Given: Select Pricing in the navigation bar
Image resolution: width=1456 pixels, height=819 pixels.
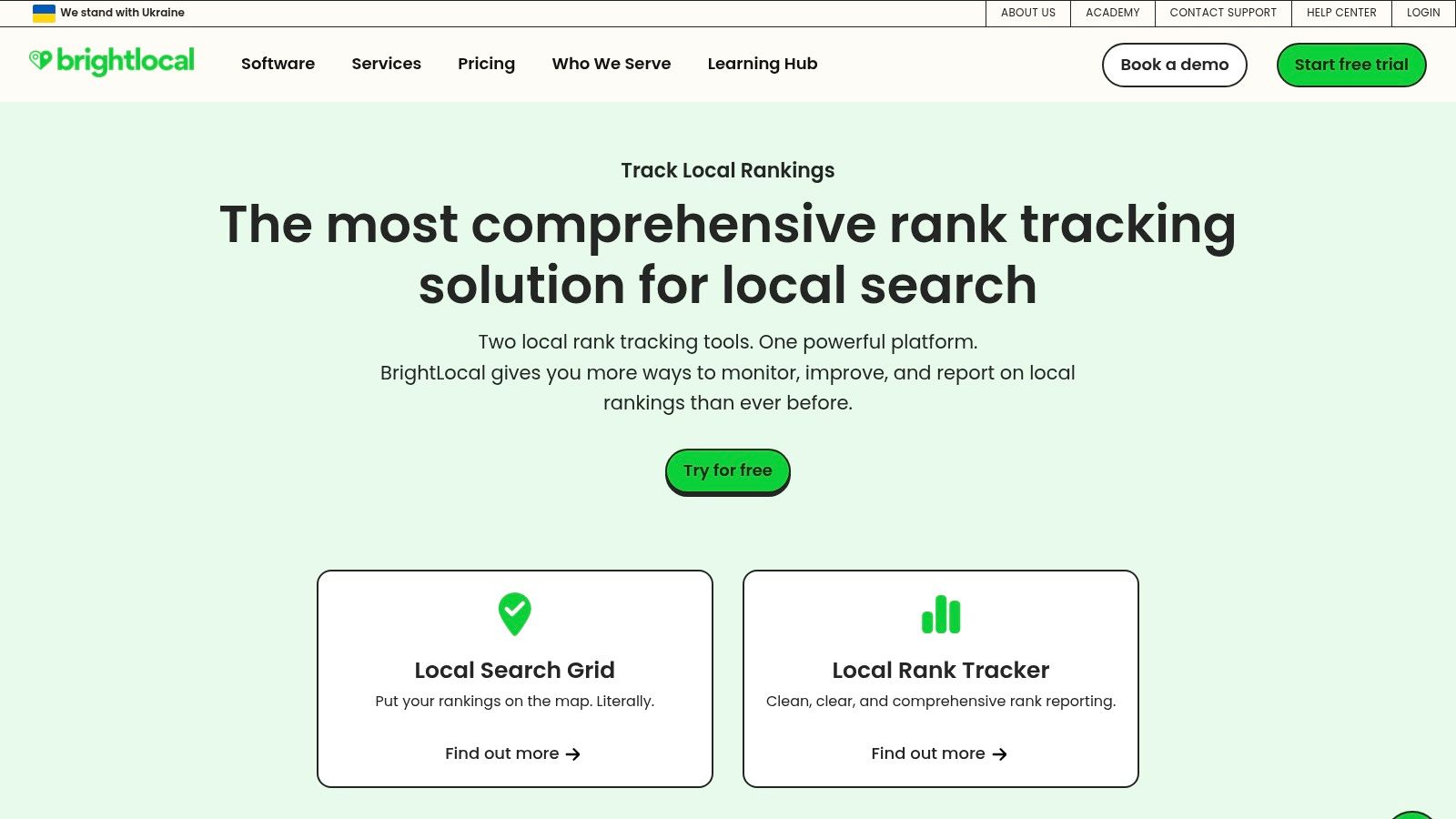Looking at the screenshot, I should [x=486, y=64].
